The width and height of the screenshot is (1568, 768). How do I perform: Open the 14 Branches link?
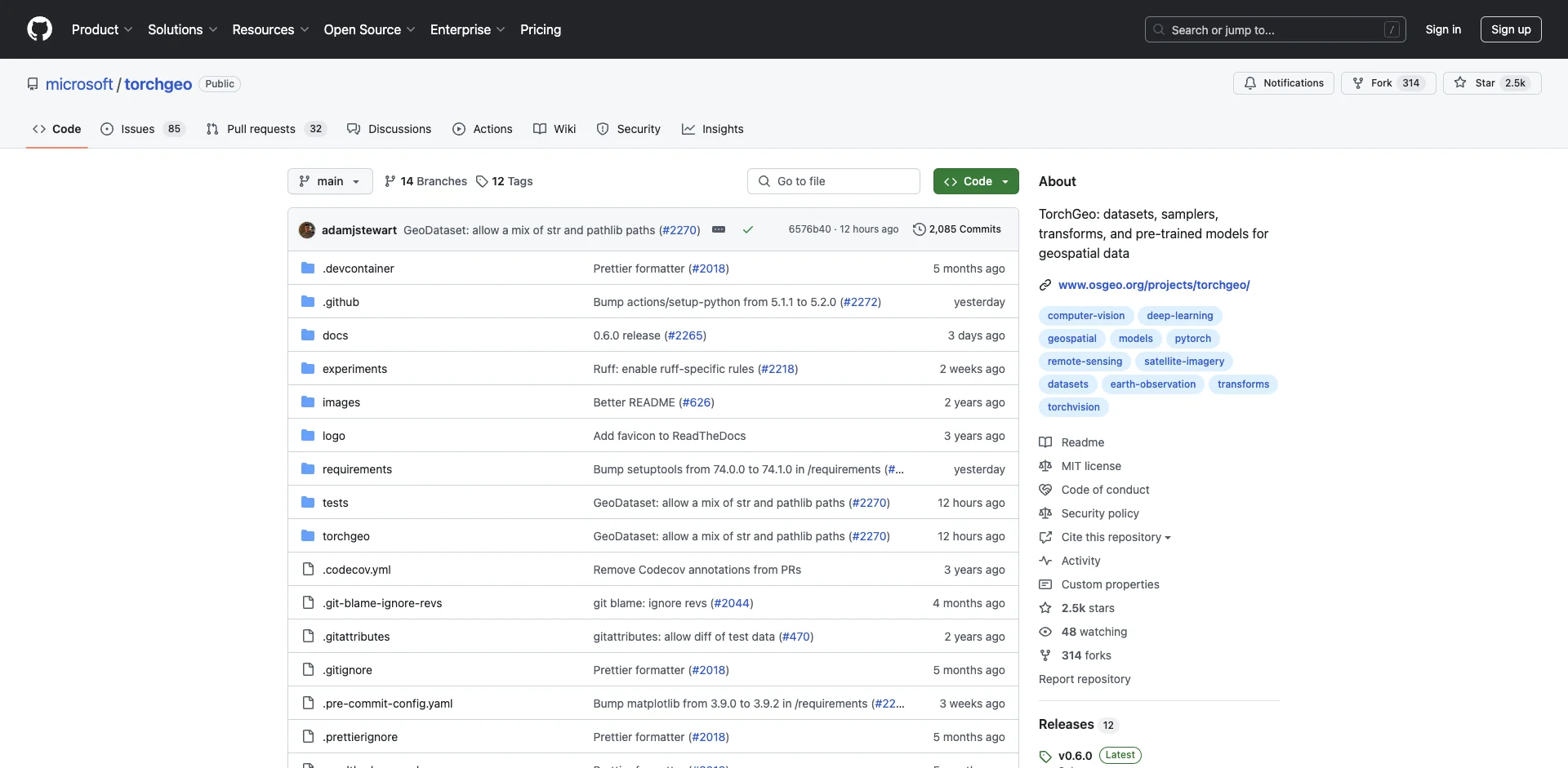click(425, 181)
